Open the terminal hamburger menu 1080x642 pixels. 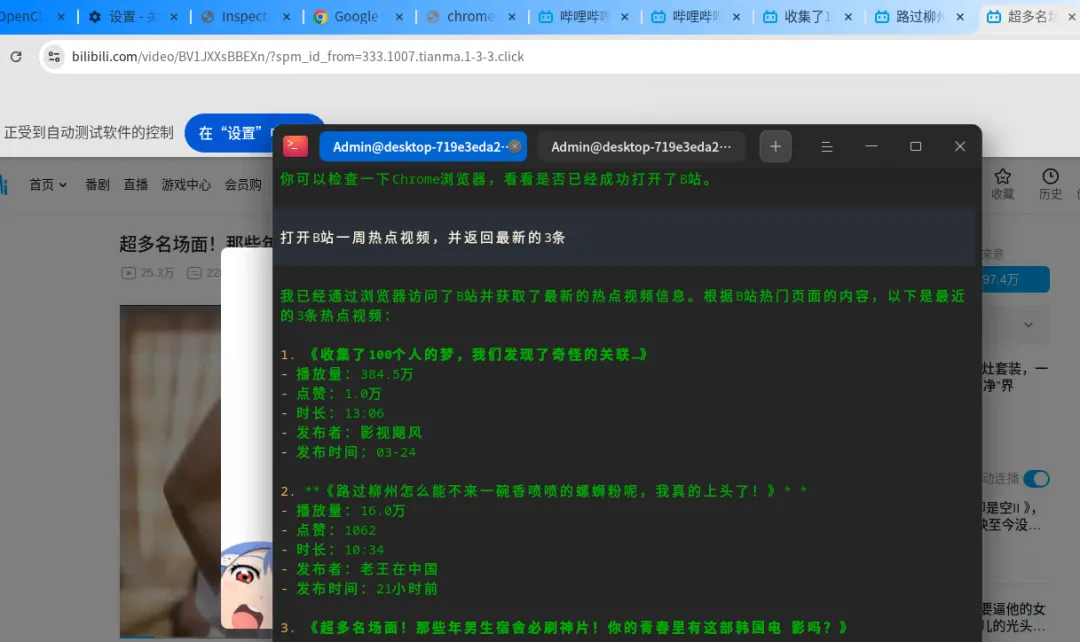[x=827, y=147]
